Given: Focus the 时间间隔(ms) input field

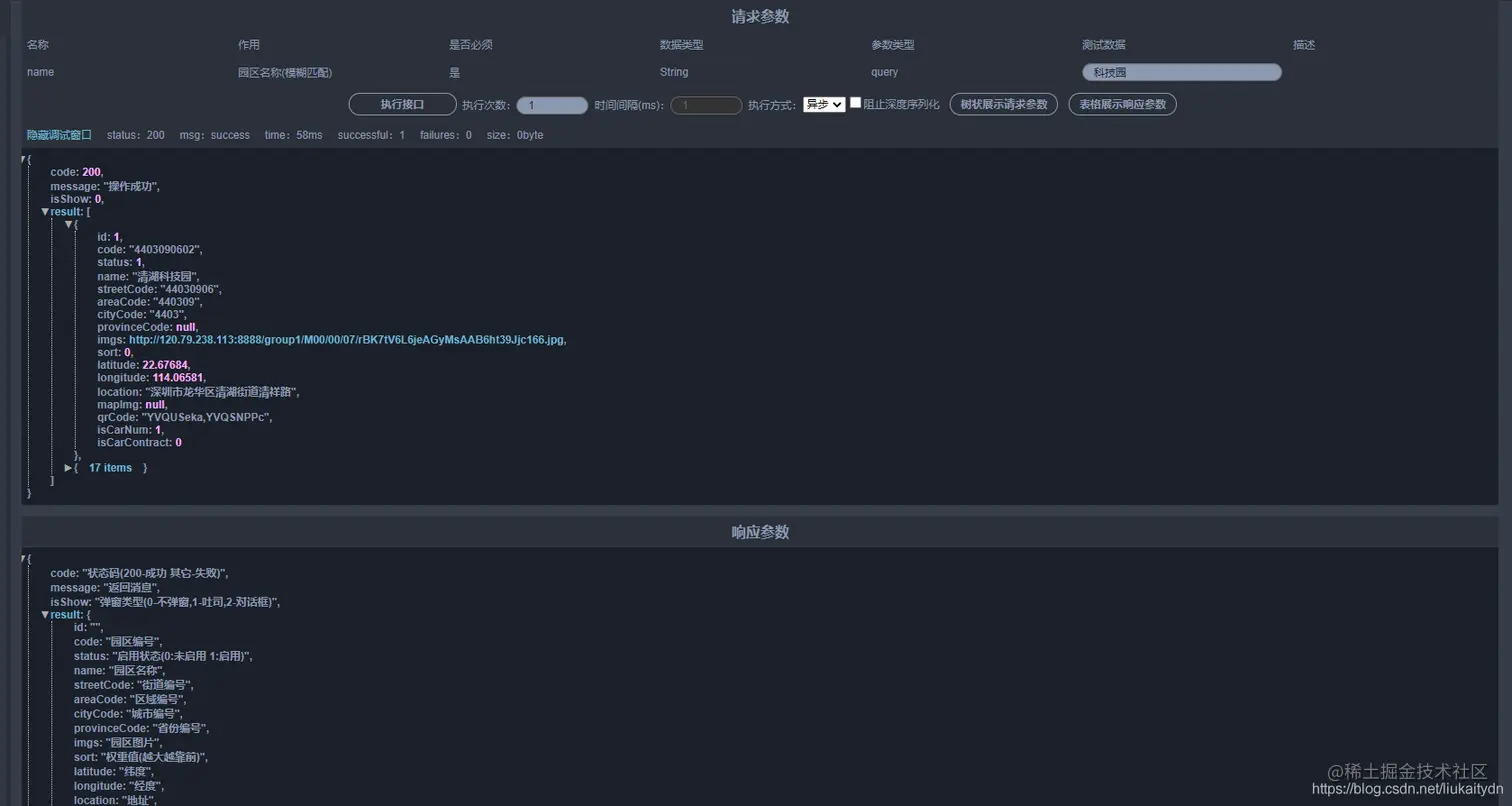Looking at the screenshot, I should (706, 105).
